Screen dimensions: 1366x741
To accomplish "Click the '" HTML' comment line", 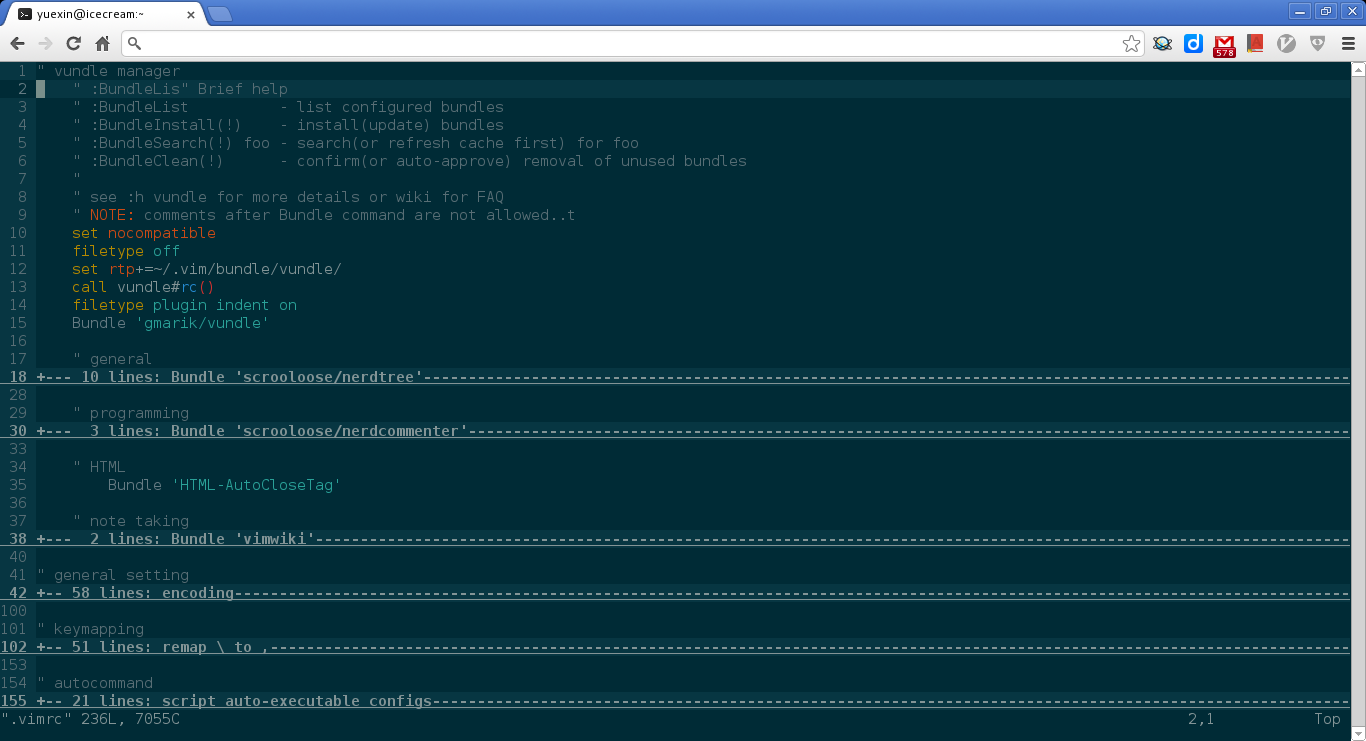I will (x=99, y=467).
